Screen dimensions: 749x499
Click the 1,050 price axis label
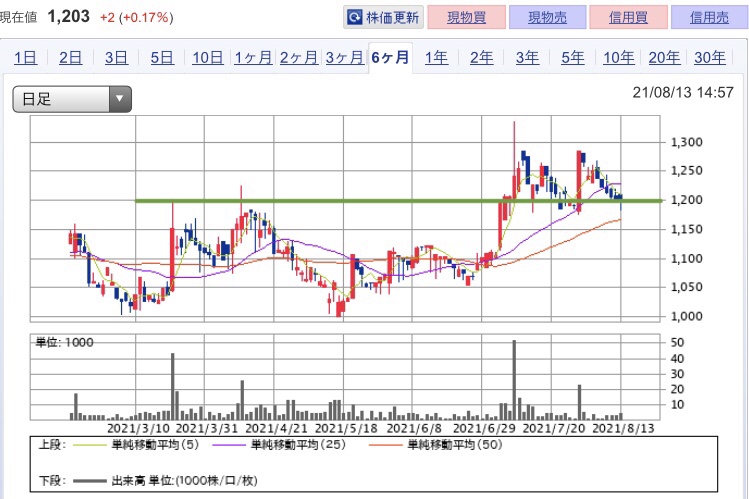click(687, 287)
